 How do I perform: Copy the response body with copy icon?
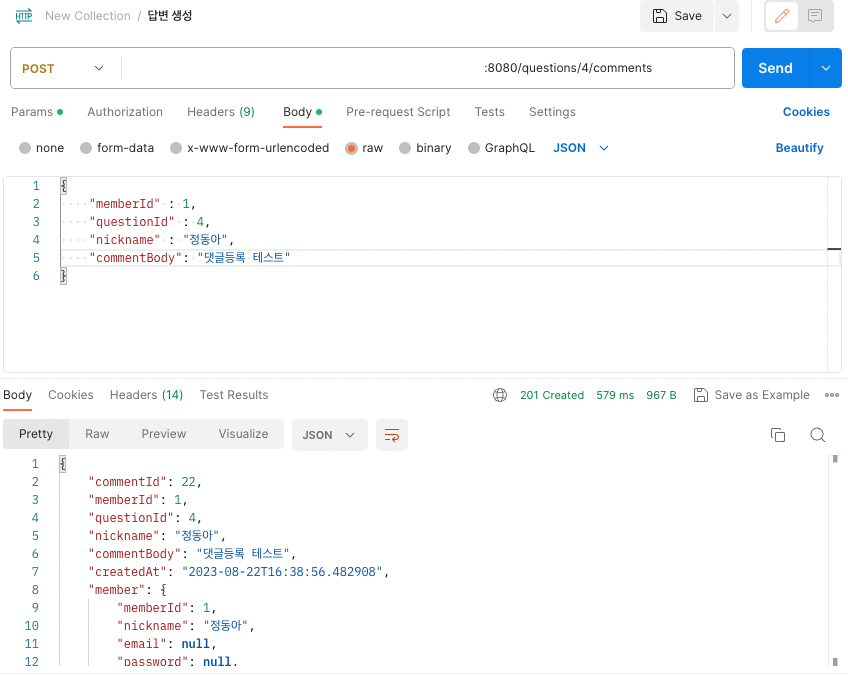coord(778,435)
